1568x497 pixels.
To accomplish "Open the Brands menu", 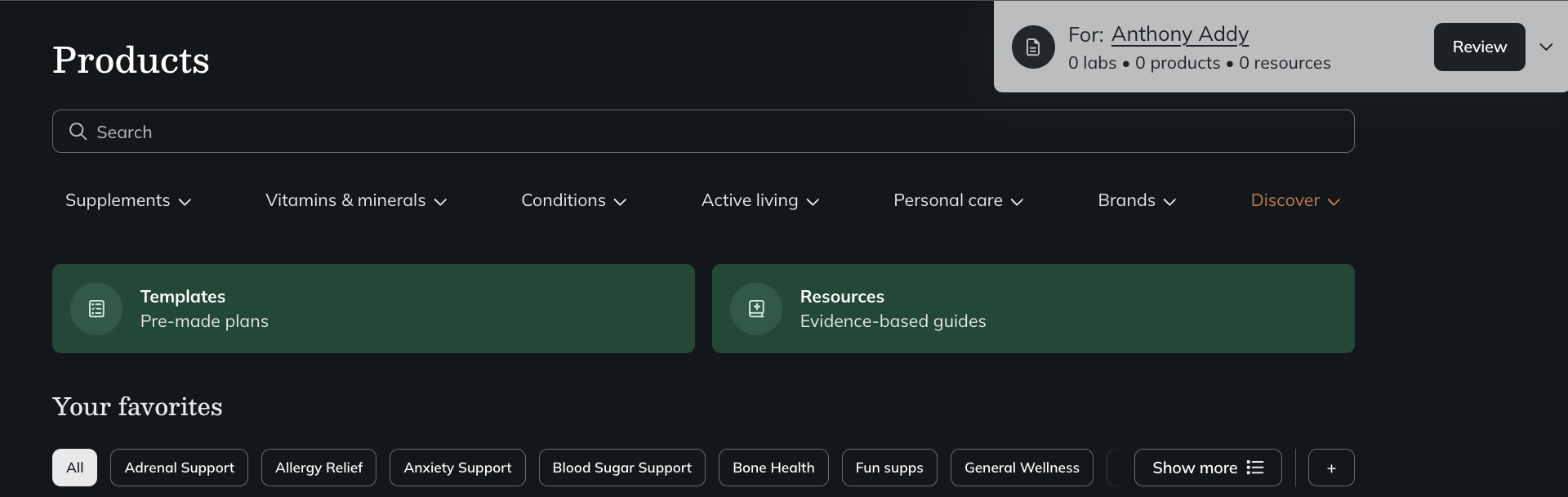I will (x=1137, y=201).
